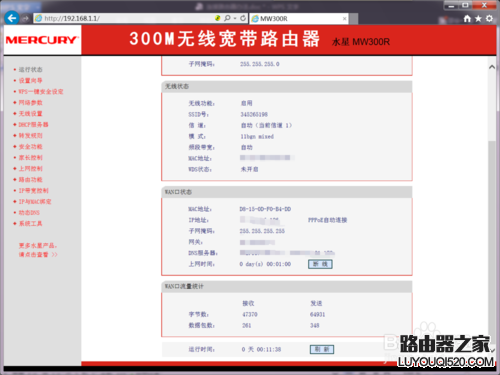Open 家长控制 in the sidebar
500x375 pixels.
[x=30, y=157]
